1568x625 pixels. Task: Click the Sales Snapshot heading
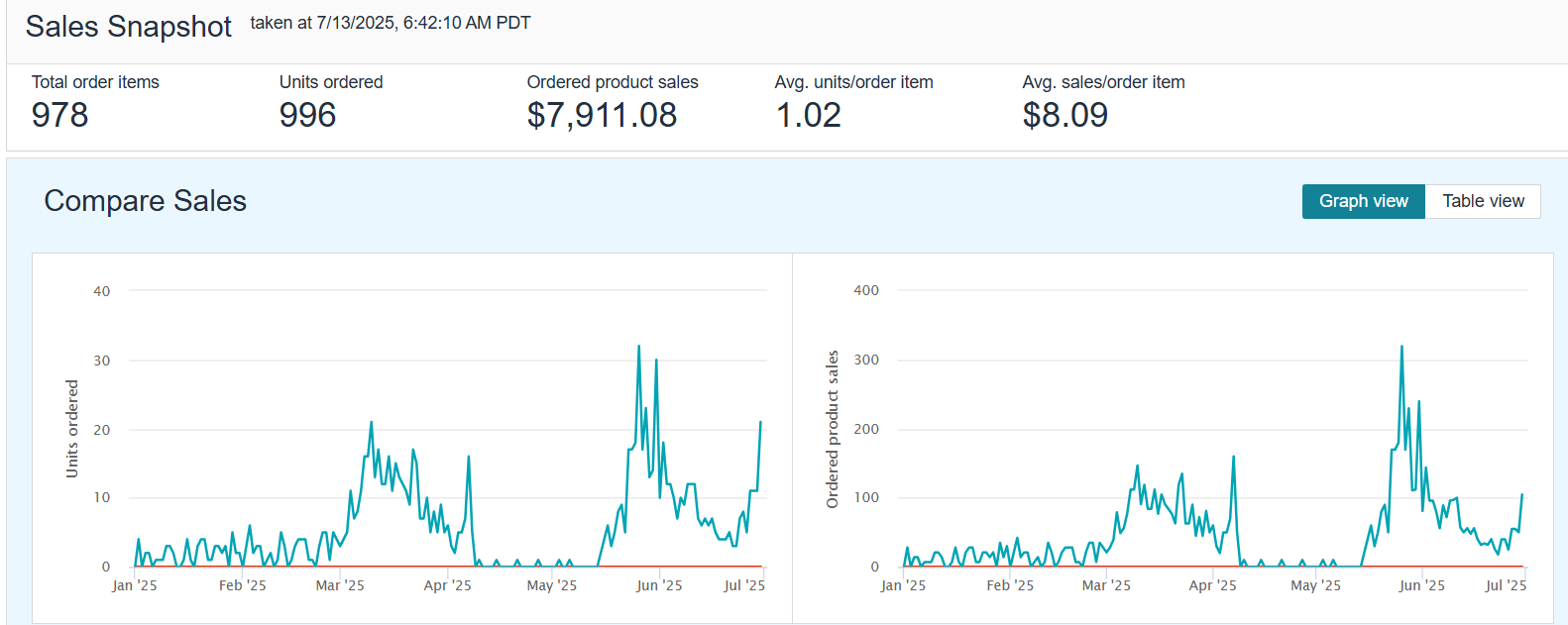tap(129, 27)
